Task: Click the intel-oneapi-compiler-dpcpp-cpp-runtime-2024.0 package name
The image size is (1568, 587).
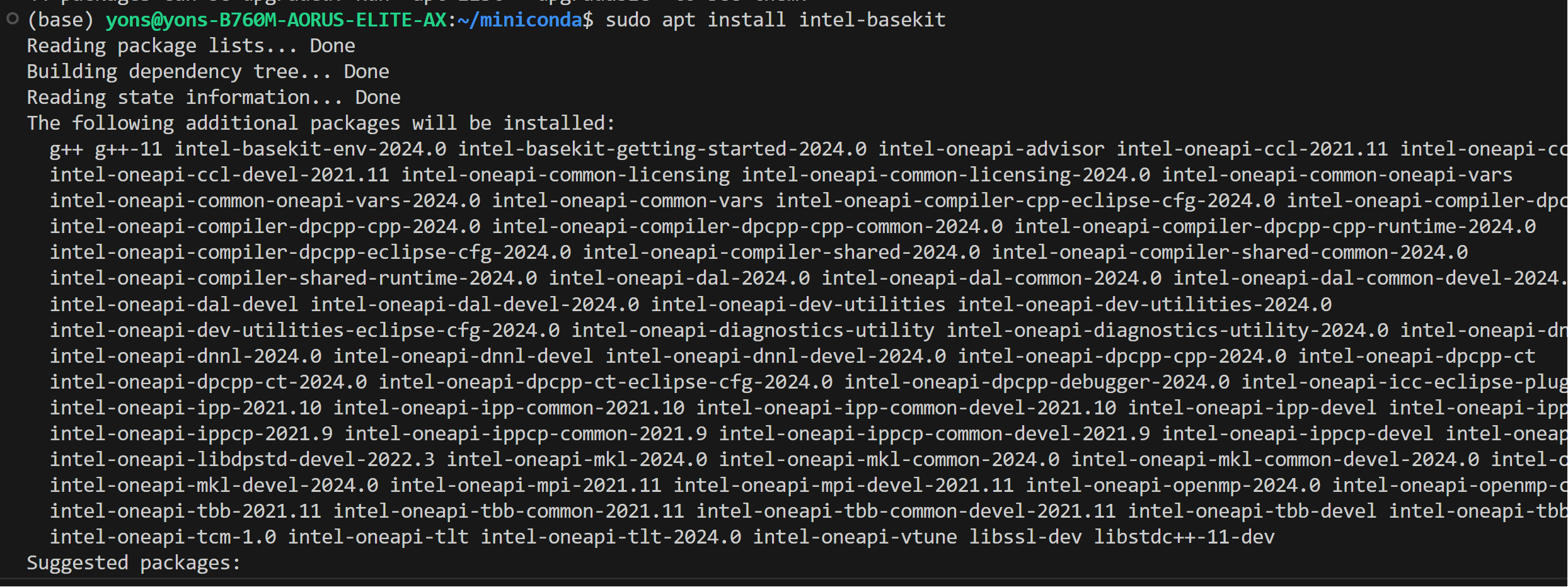Action: click(x=1276, y=227)
